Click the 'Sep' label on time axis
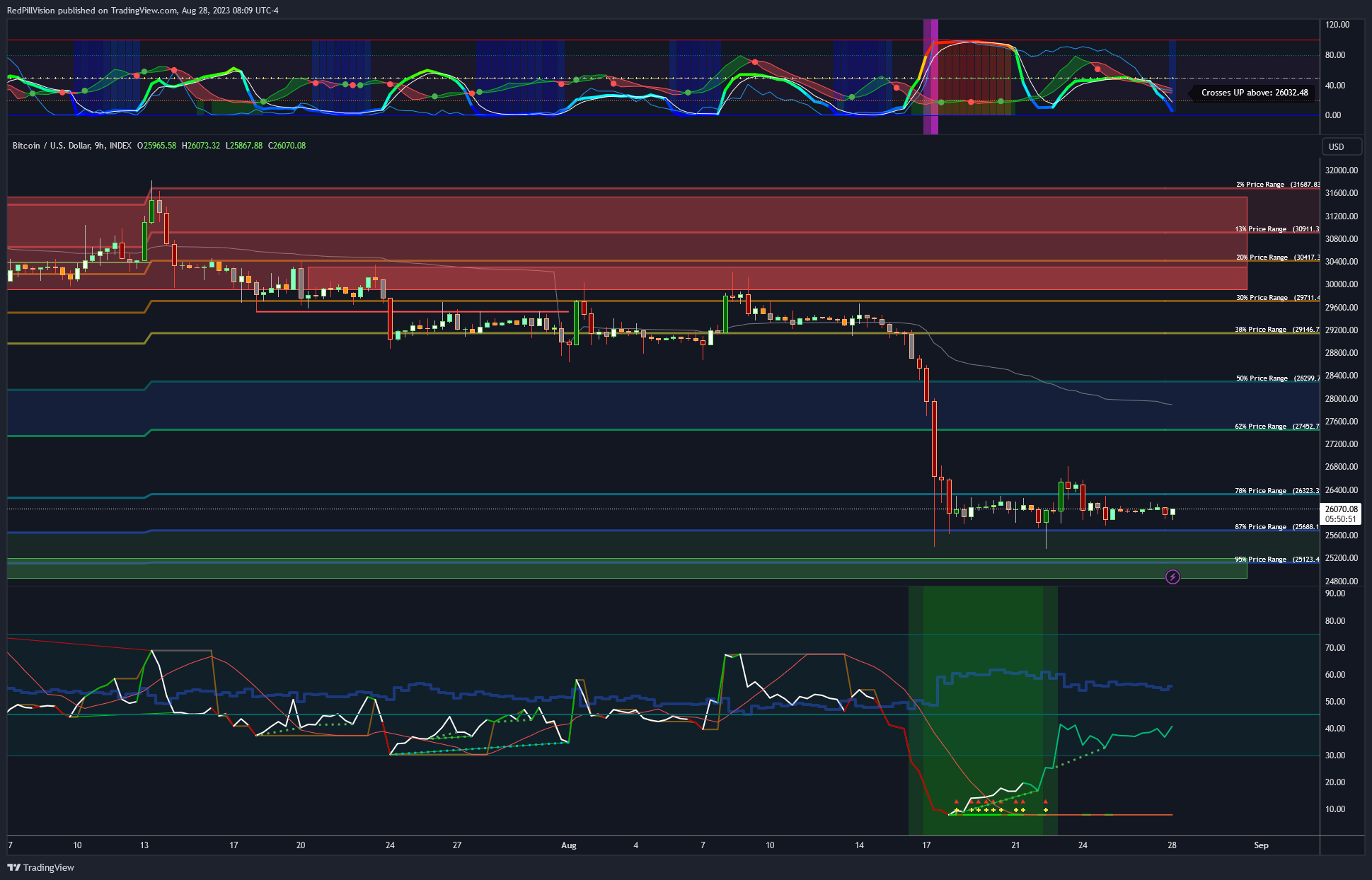1372x880 pixels. click(1261, 845)
